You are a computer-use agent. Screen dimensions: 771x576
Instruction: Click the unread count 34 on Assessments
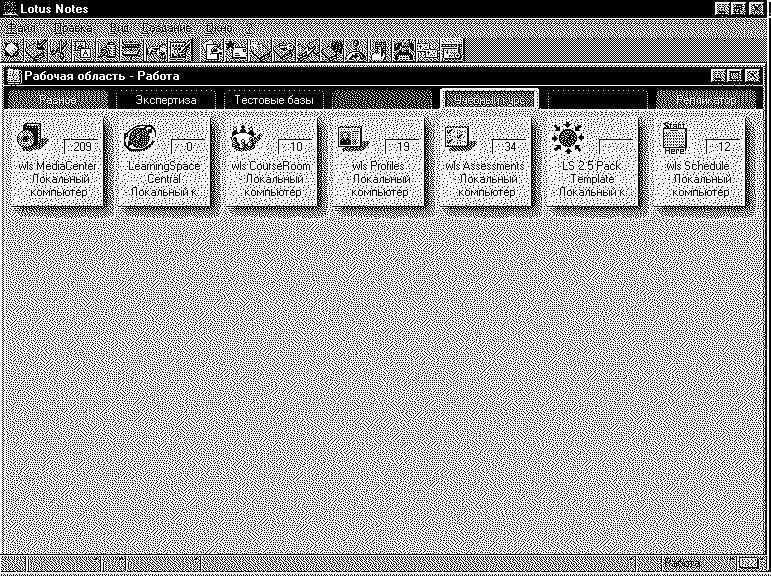(509, 147)
